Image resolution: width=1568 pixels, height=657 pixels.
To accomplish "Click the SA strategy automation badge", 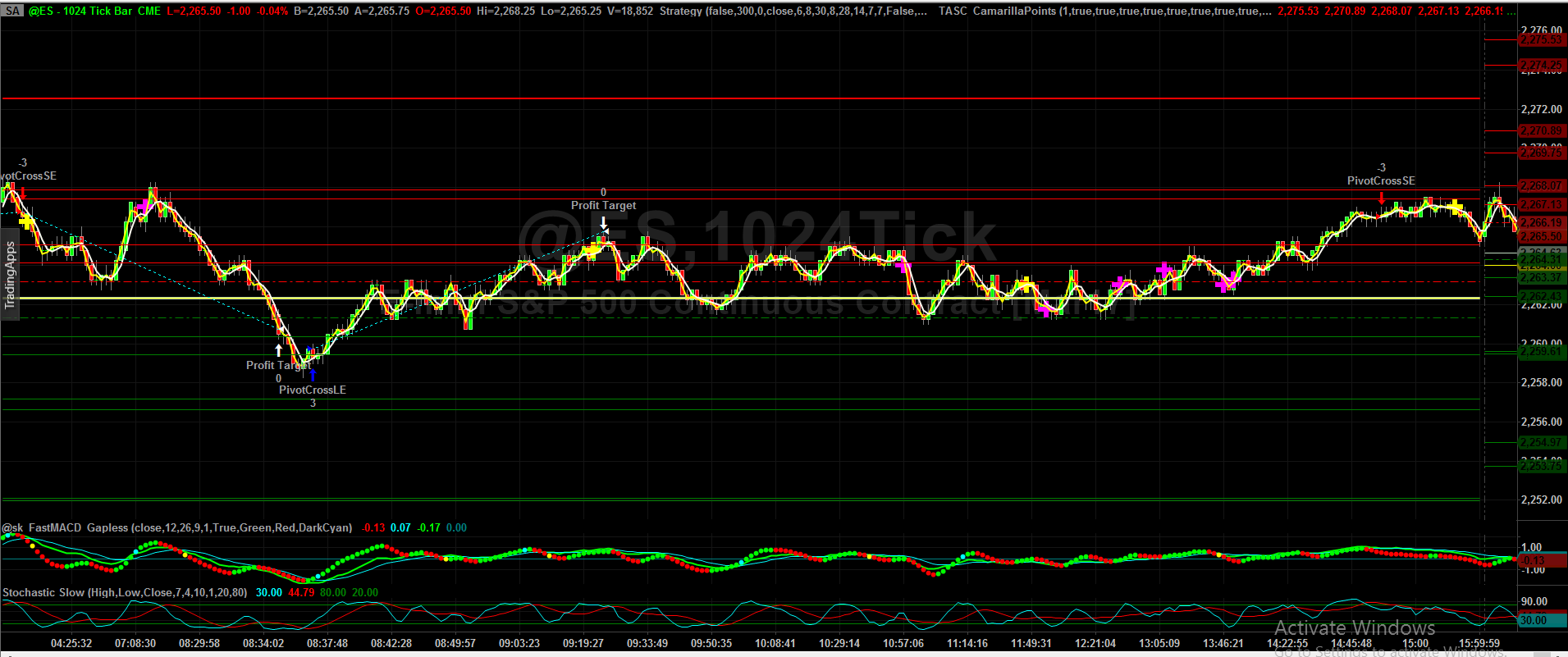I will click(13, 11).
